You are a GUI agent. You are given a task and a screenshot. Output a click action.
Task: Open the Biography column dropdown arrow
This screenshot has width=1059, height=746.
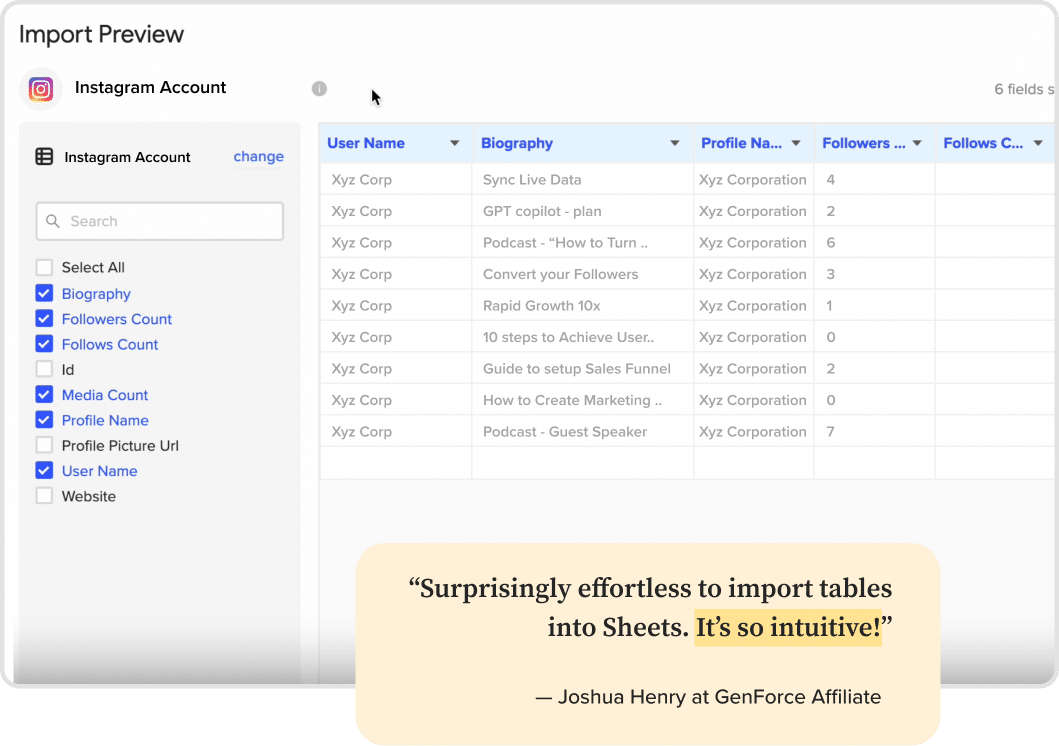[675, 143]
